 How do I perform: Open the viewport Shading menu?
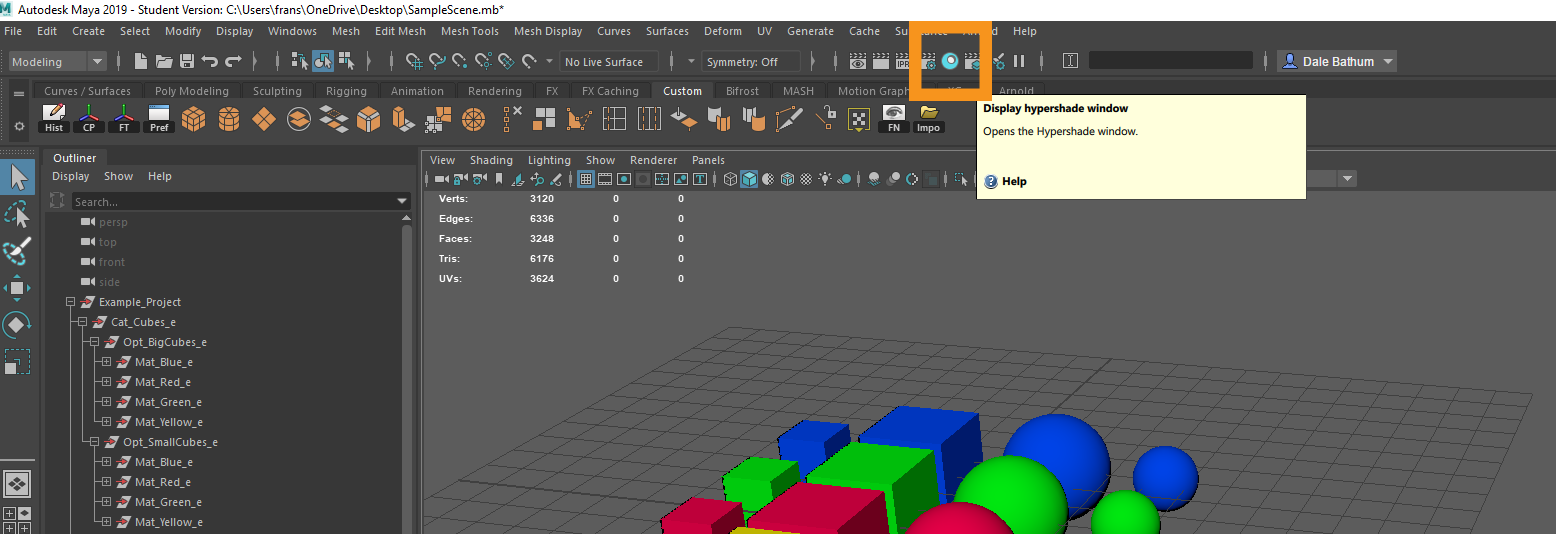(x=491, y=160)
